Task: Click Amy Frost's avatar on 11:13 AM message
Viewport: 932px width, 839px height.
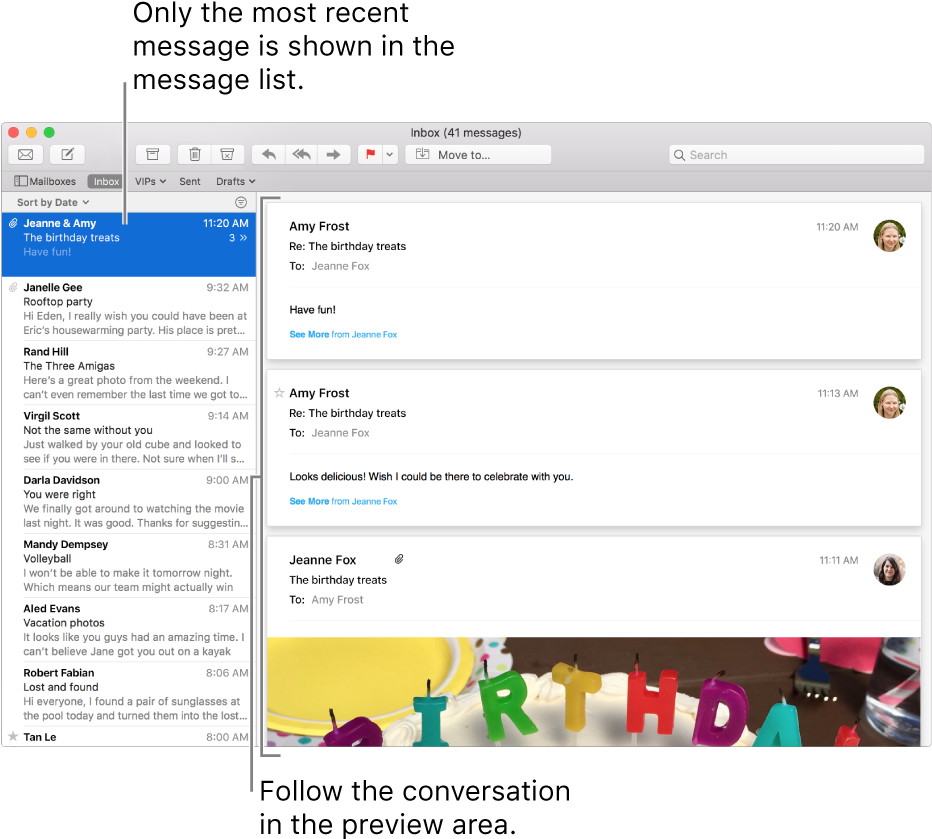Action: [889, 403]
